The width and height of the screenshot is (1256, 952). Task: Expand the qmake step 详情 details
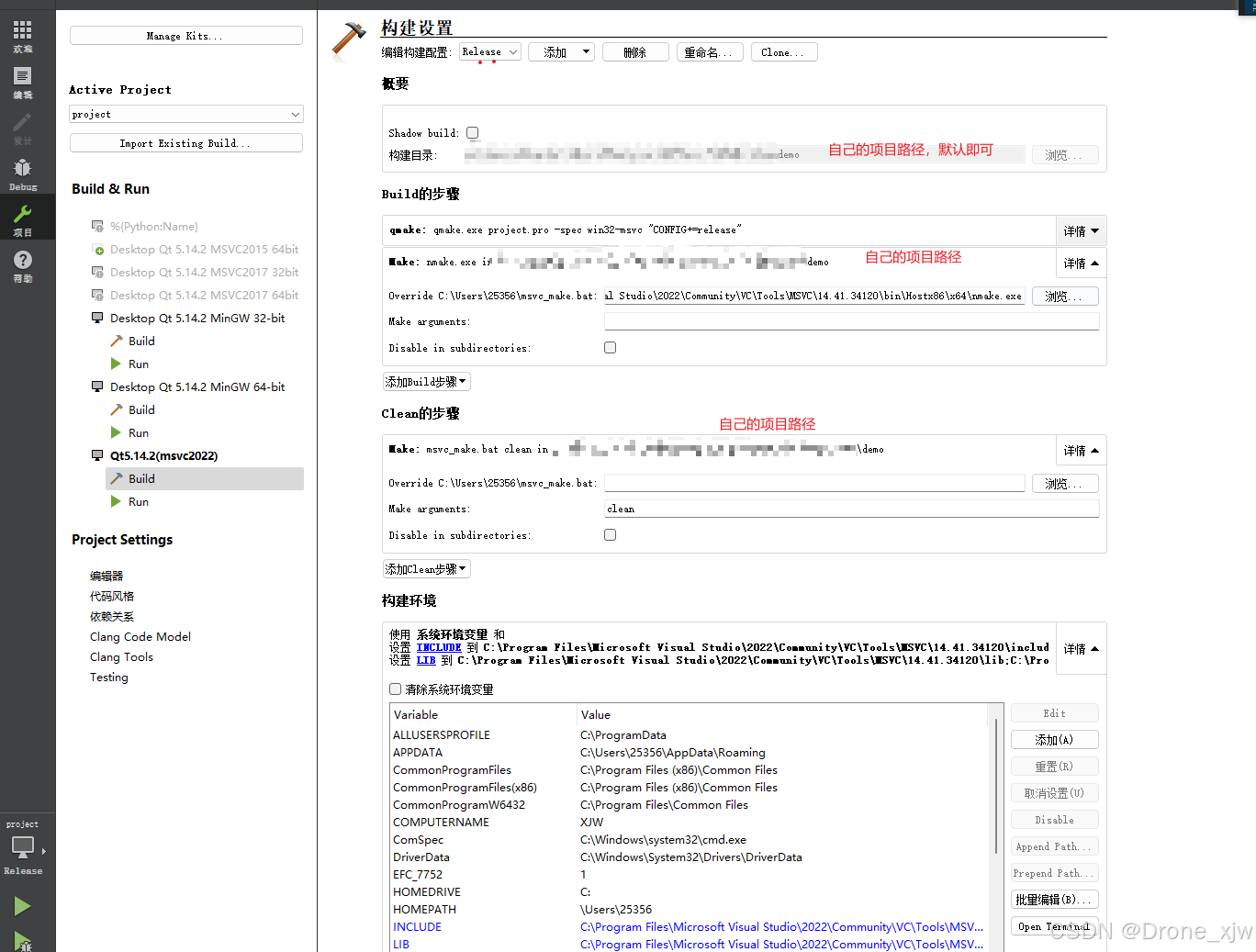[x=1081, y=231]
